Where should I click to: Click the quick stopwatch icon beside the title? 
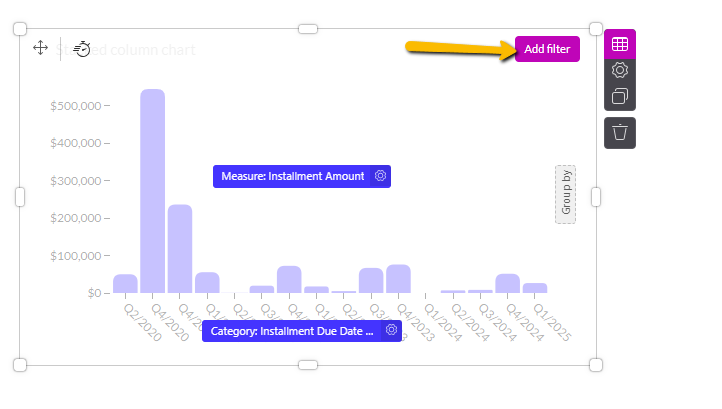point(82,48)
